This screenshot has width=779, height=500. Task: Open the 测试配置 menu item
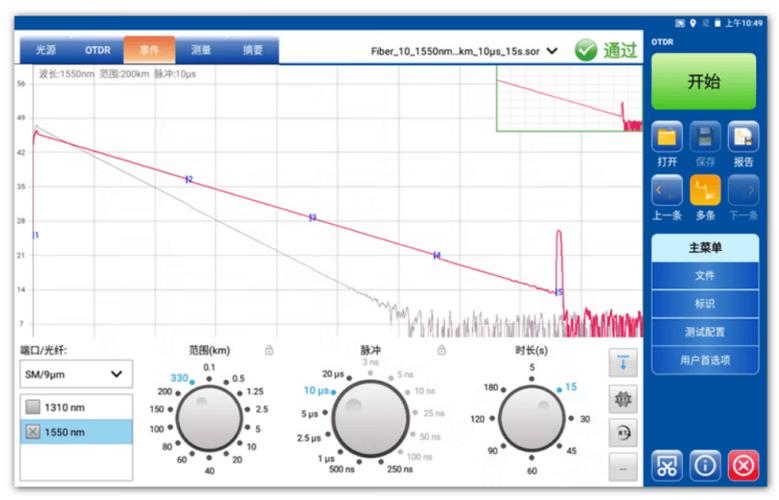[x=705, y=332]
